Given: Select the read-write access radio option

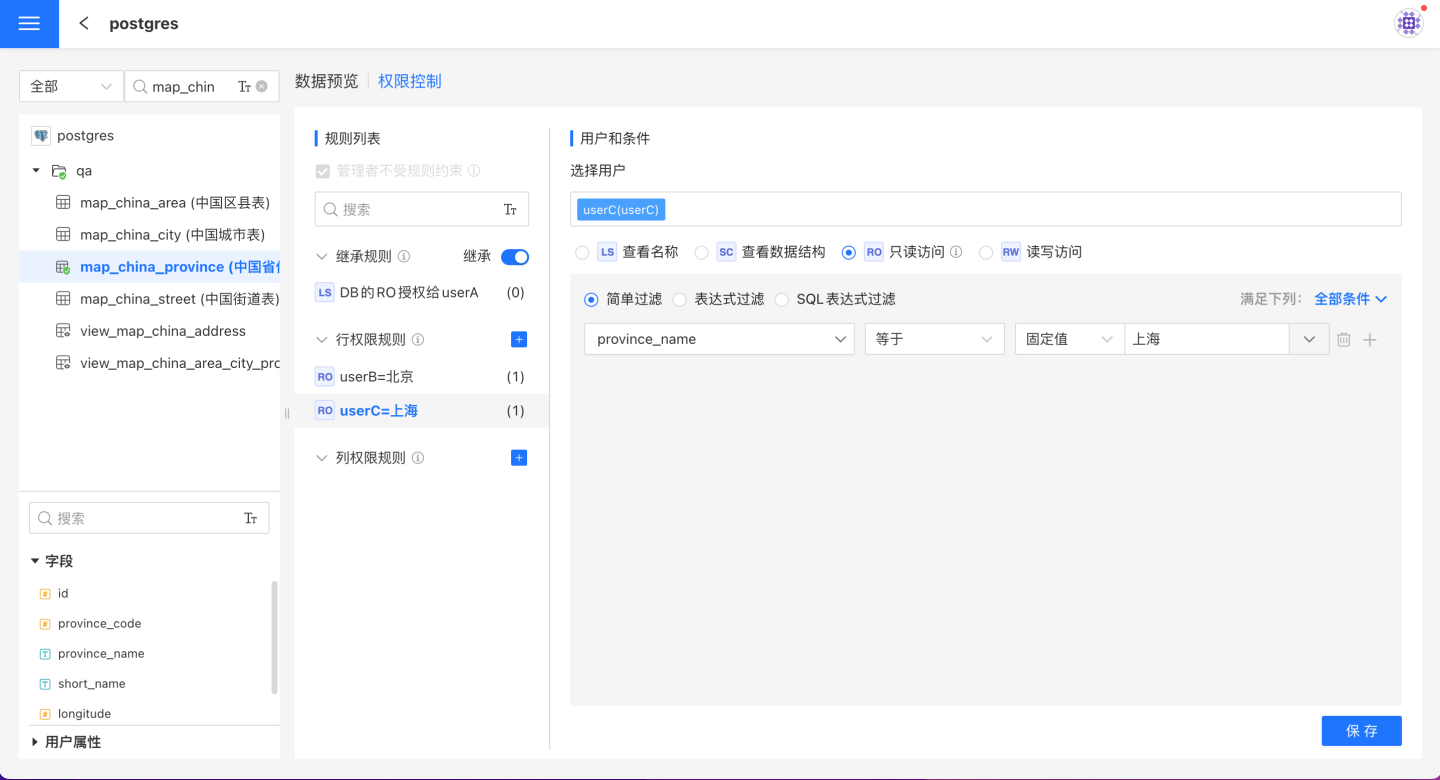Looking at the screenshot, I should tap(986, 253).
